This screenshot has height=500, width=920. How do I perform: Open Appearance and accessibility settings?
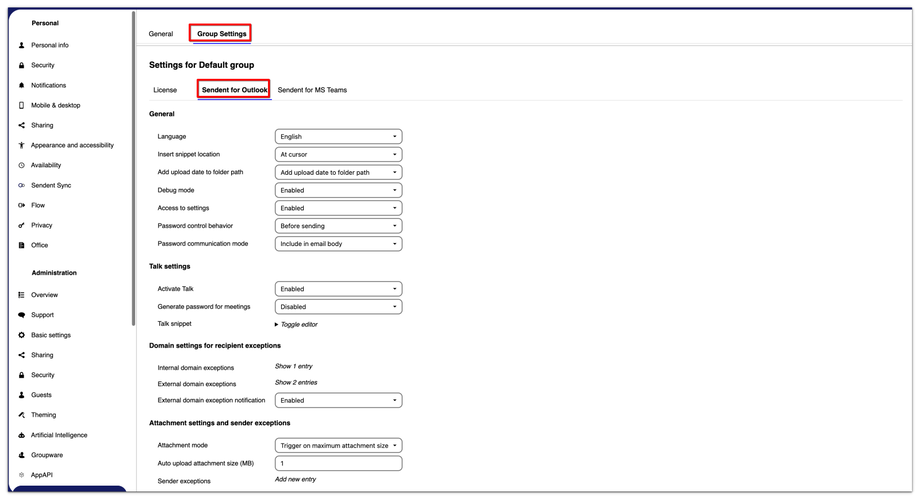(72, 145)
